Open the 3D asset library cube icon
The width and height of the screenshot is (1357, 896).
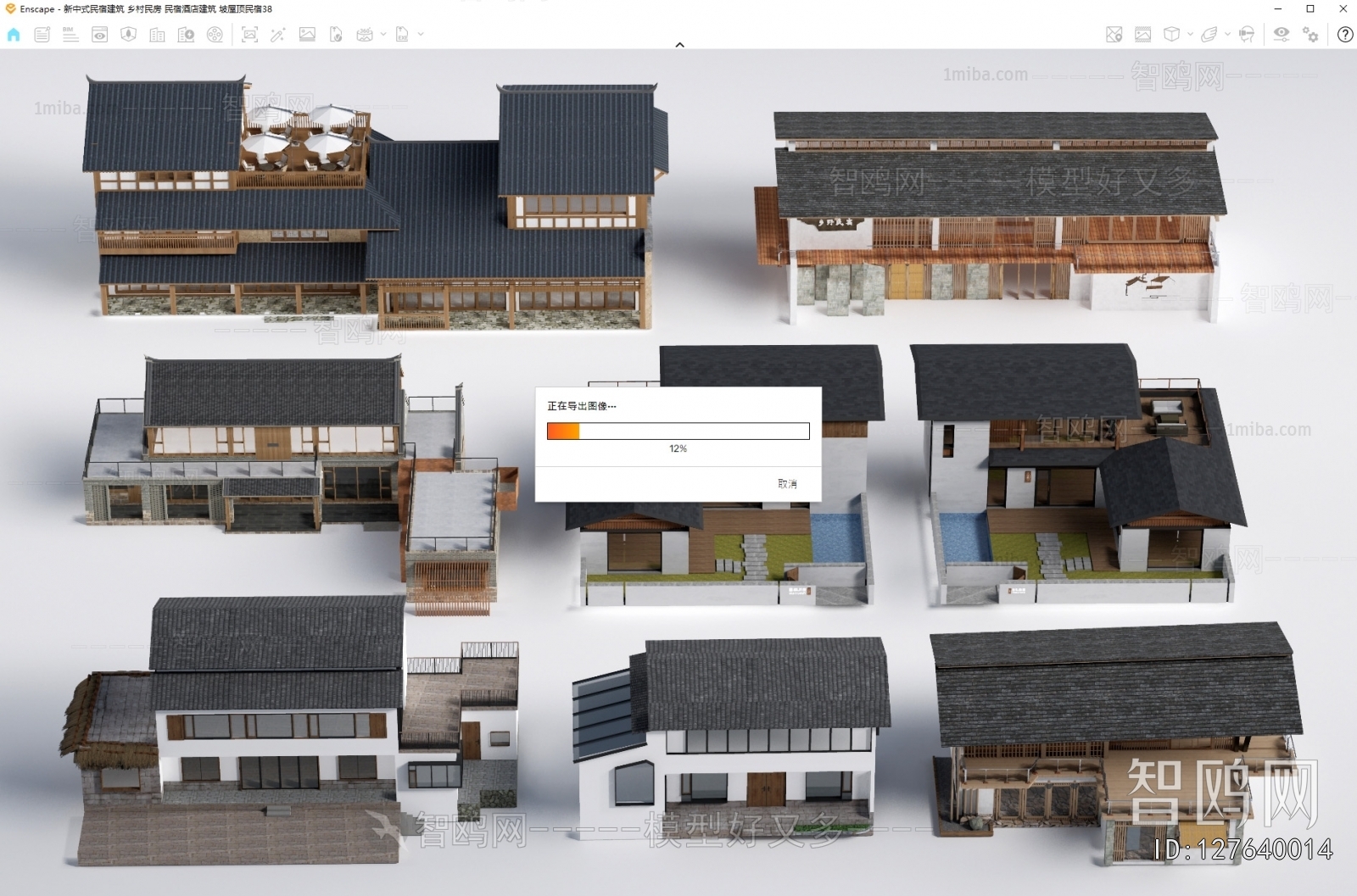(1171, 35)
